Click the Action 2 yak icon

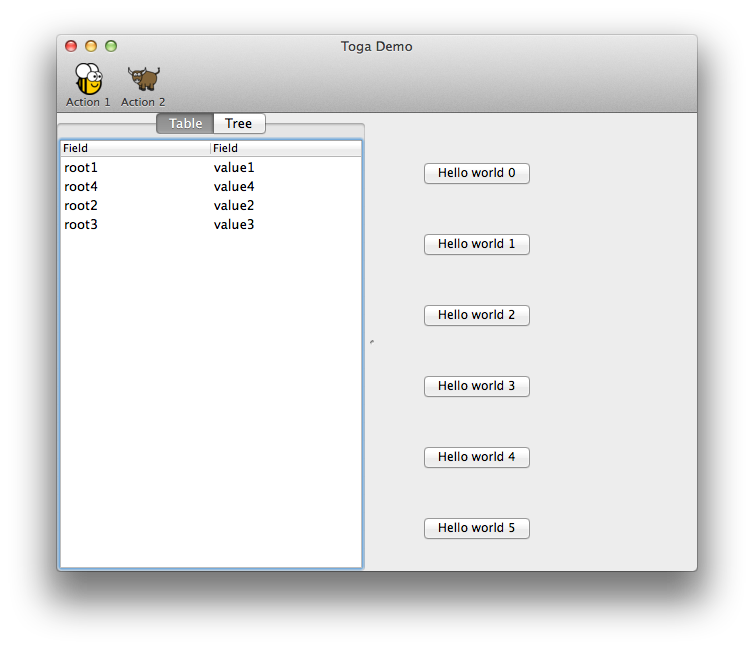[143, 79]
